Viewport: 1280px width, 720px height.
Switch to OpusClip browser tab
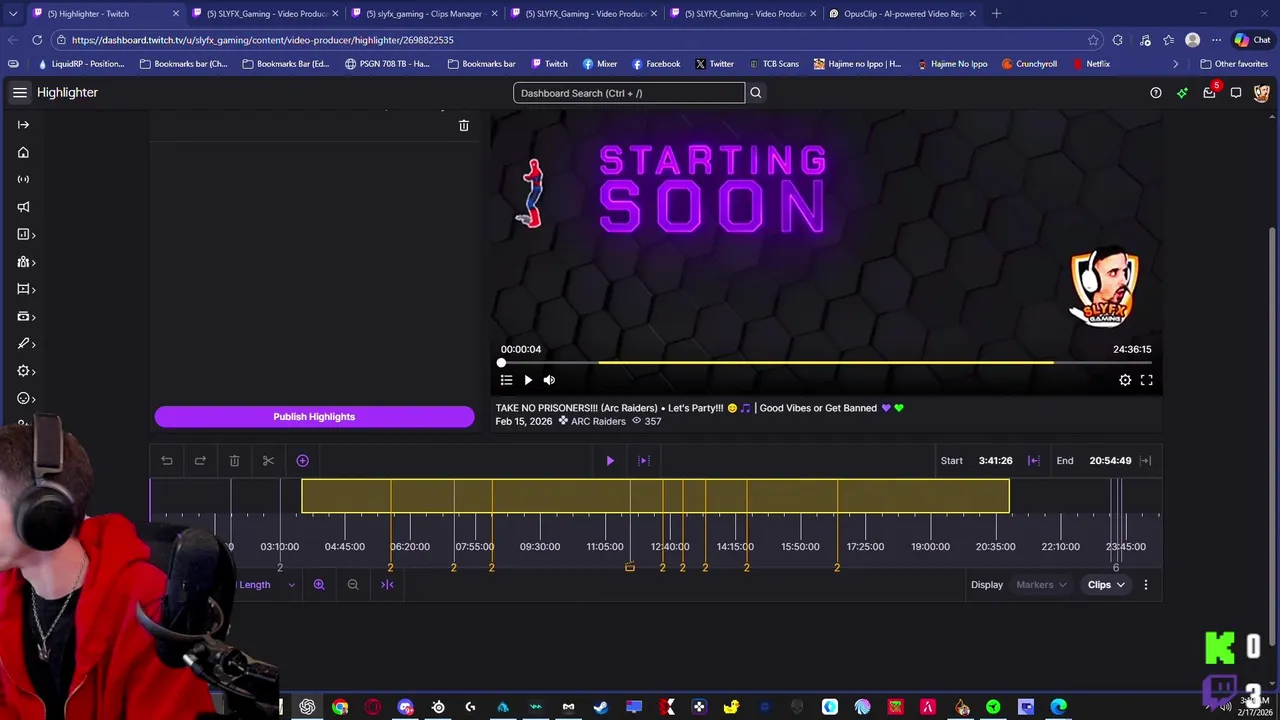click(x=903, y=14)
